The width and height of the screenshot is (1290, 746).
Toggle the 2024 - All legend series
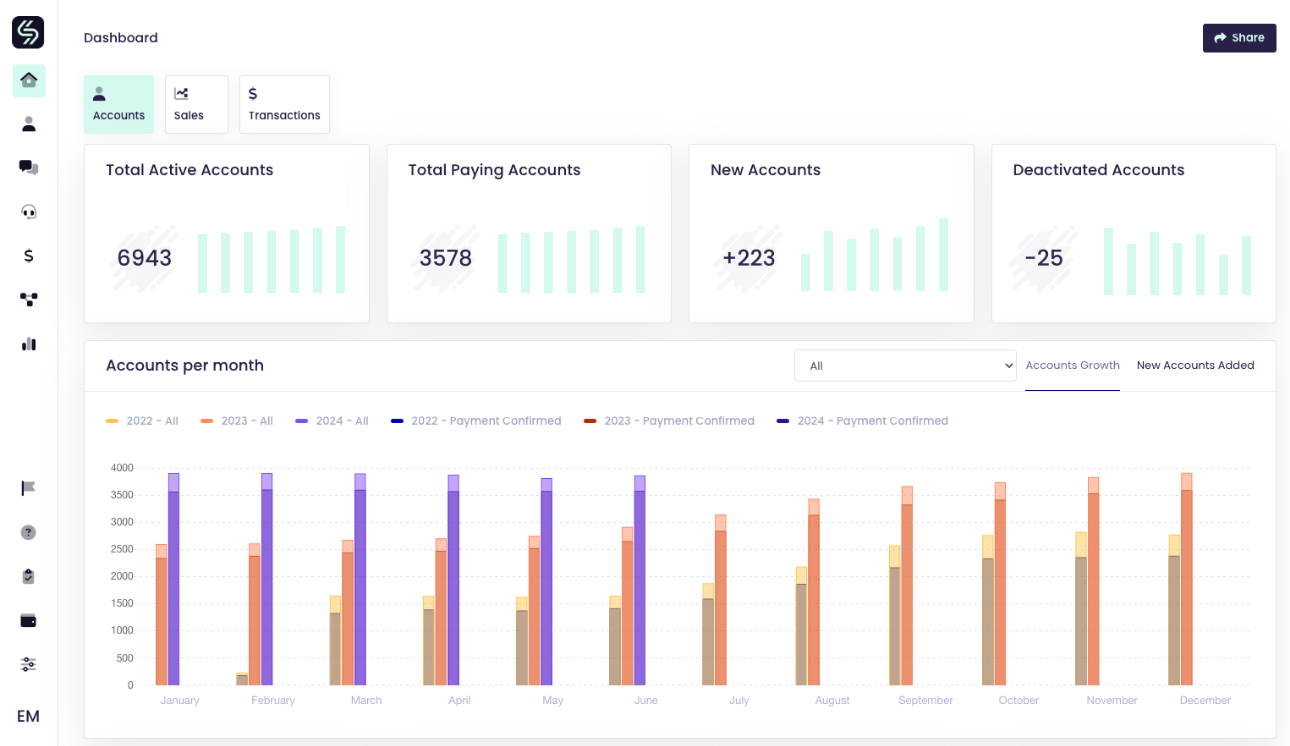(x=331, y=421)
